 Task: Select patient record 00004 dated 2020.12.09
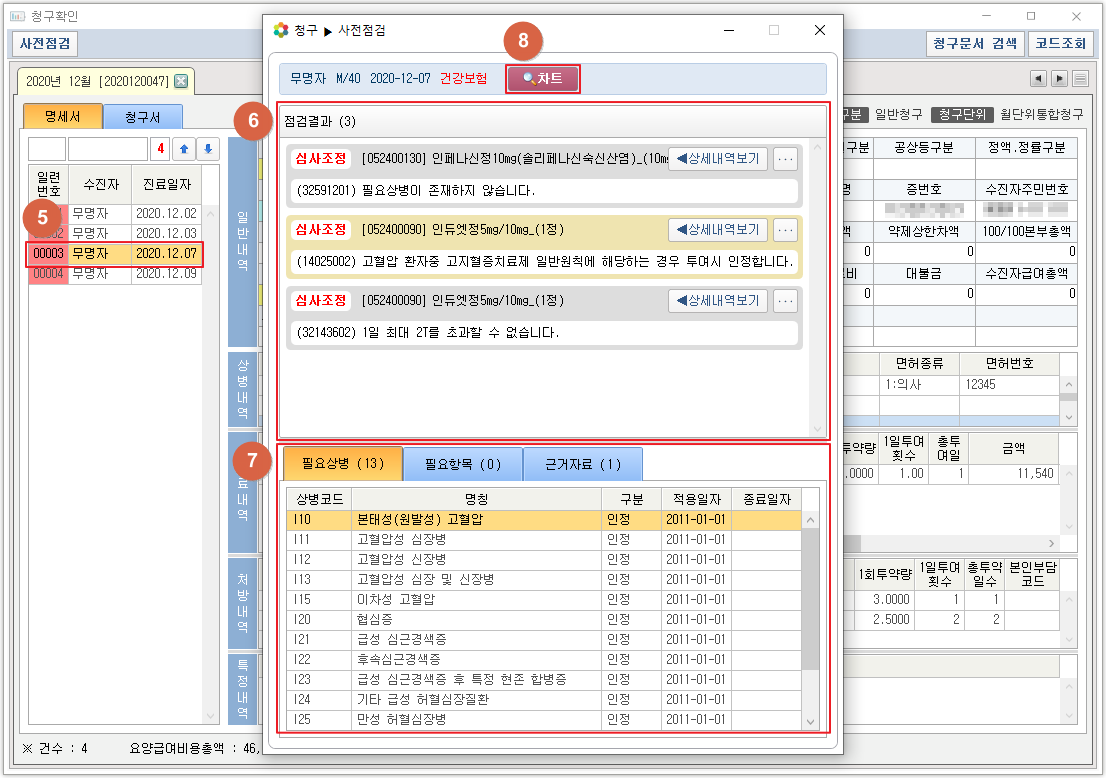pyautogui.click(x=115, y=273)
